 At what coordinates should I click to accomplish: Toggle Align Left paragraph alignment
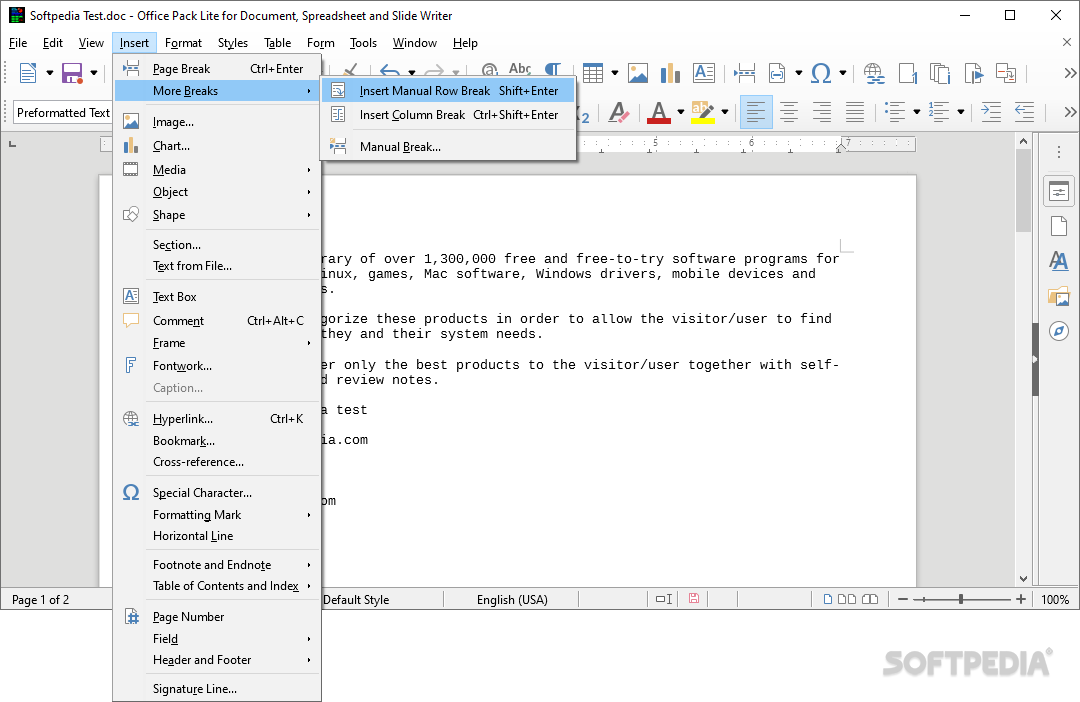pyautogui.click(x=756, y=112)
